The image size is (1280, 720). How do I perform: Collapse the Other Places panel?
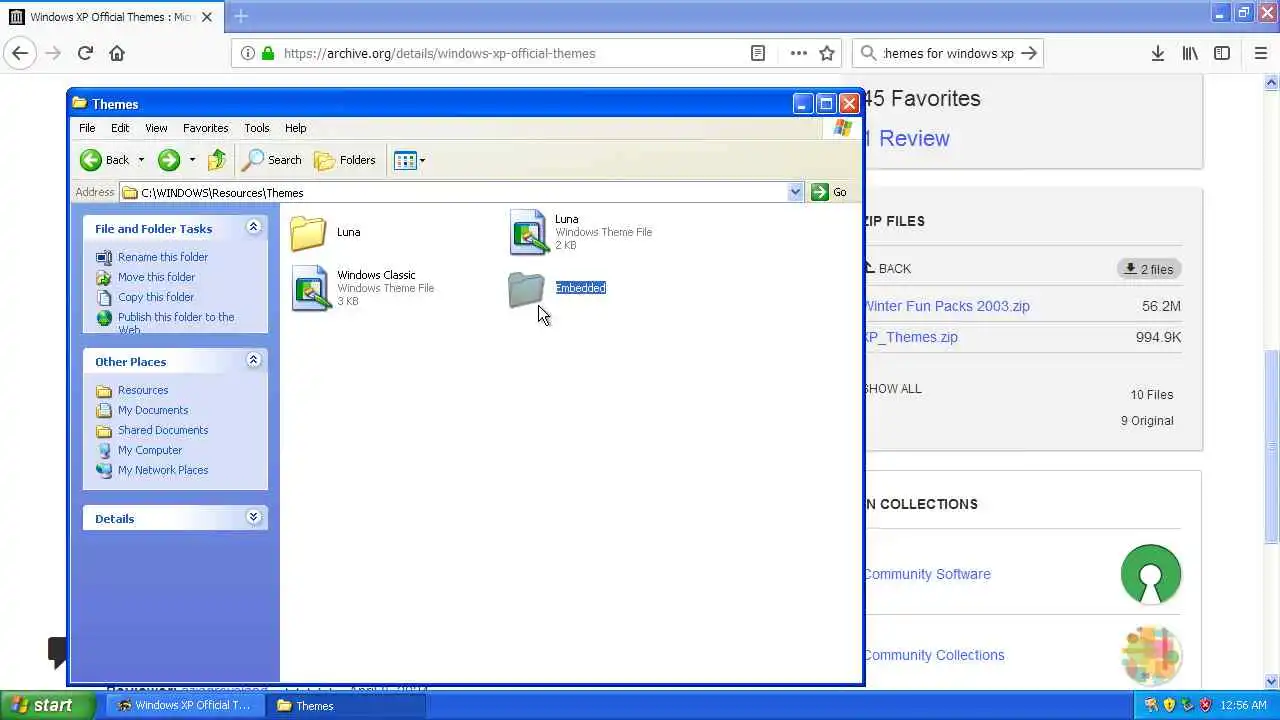pos(253,360)
